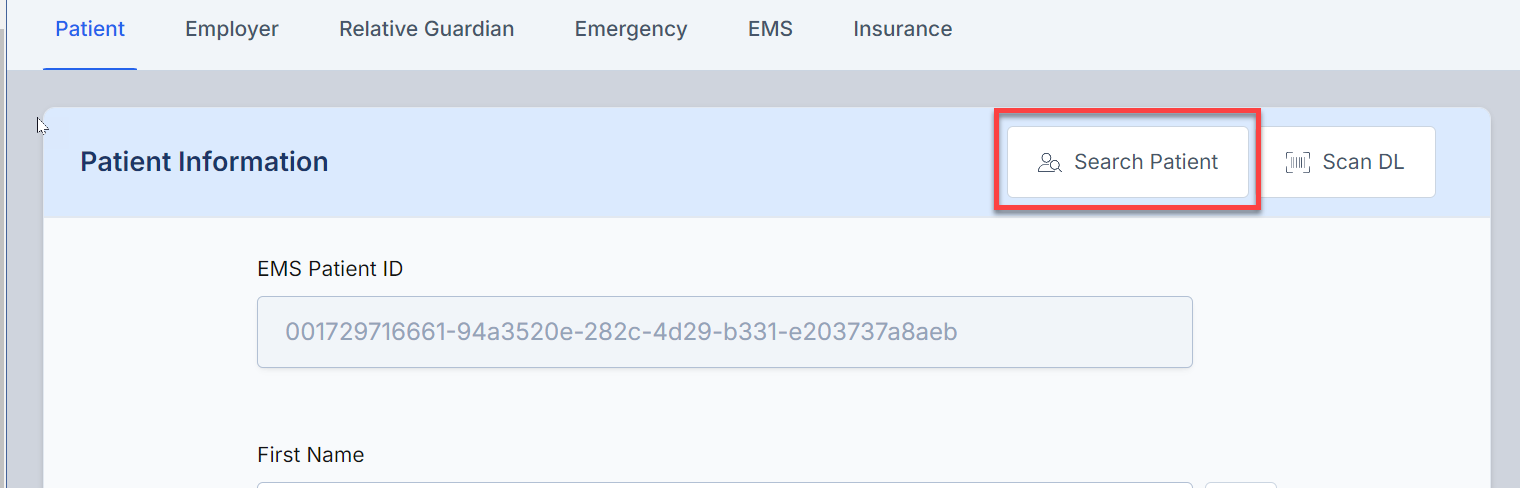The image size is (1520, 488).
Task: Click the First Name label
Action: (x=310, y=455)
